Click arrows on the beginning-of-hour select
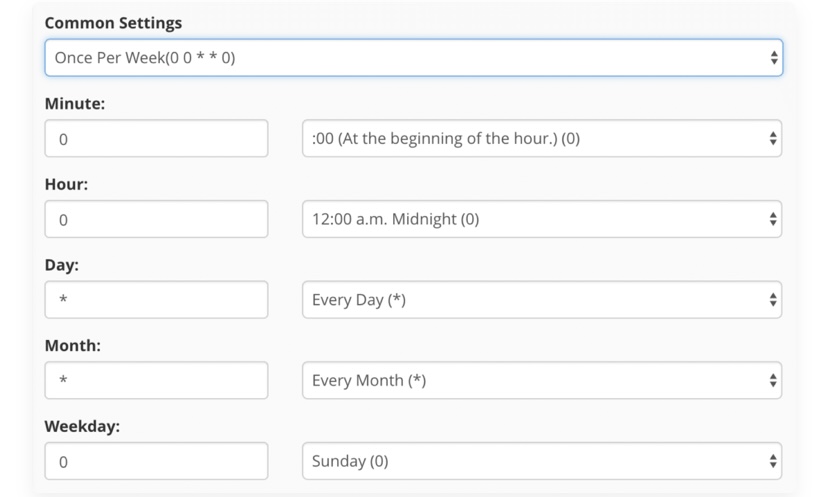828x497 pixels. tap(773, 138)
